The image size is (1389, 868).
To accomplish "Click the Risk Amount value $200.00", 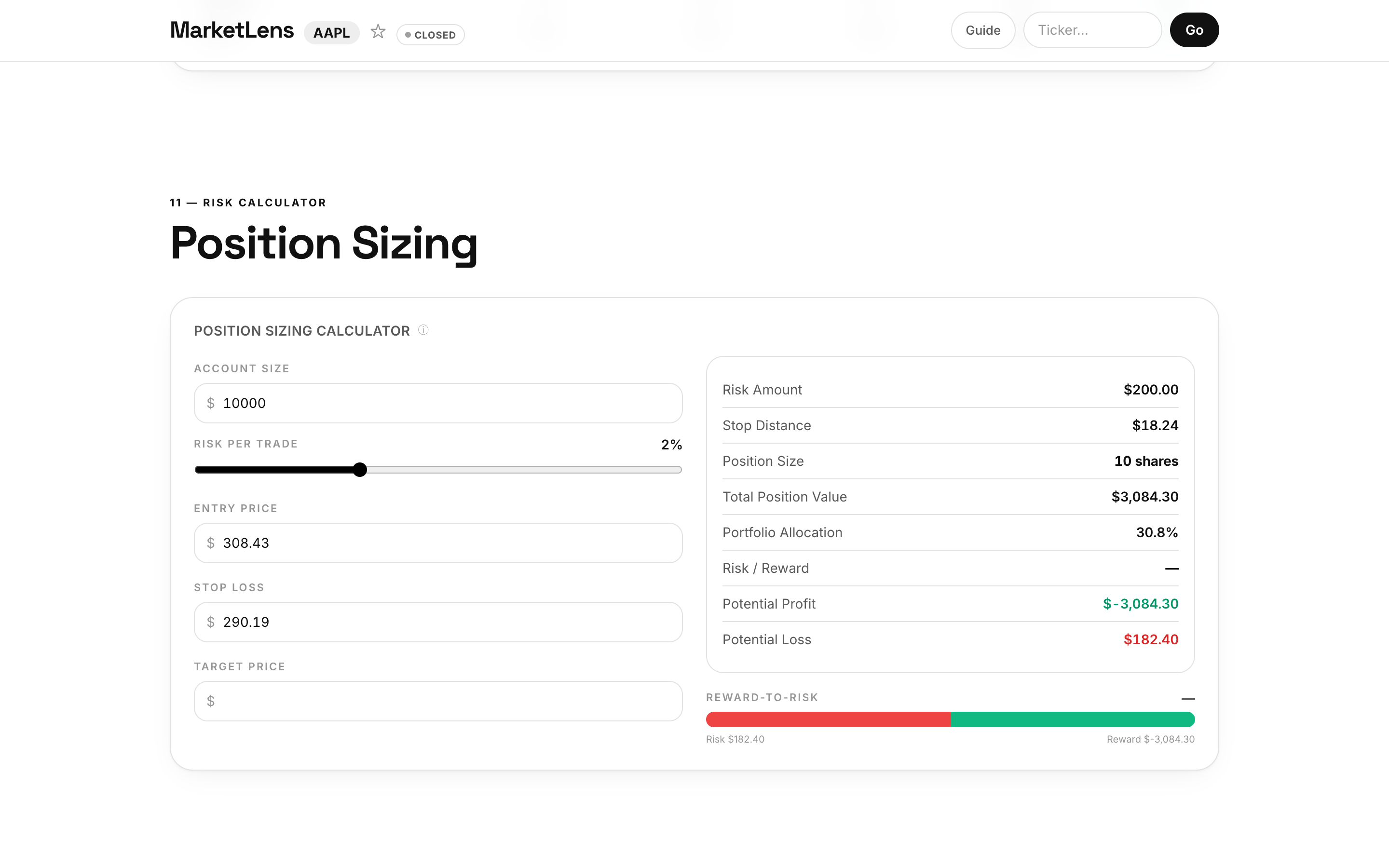I will tap(1151, 390).
